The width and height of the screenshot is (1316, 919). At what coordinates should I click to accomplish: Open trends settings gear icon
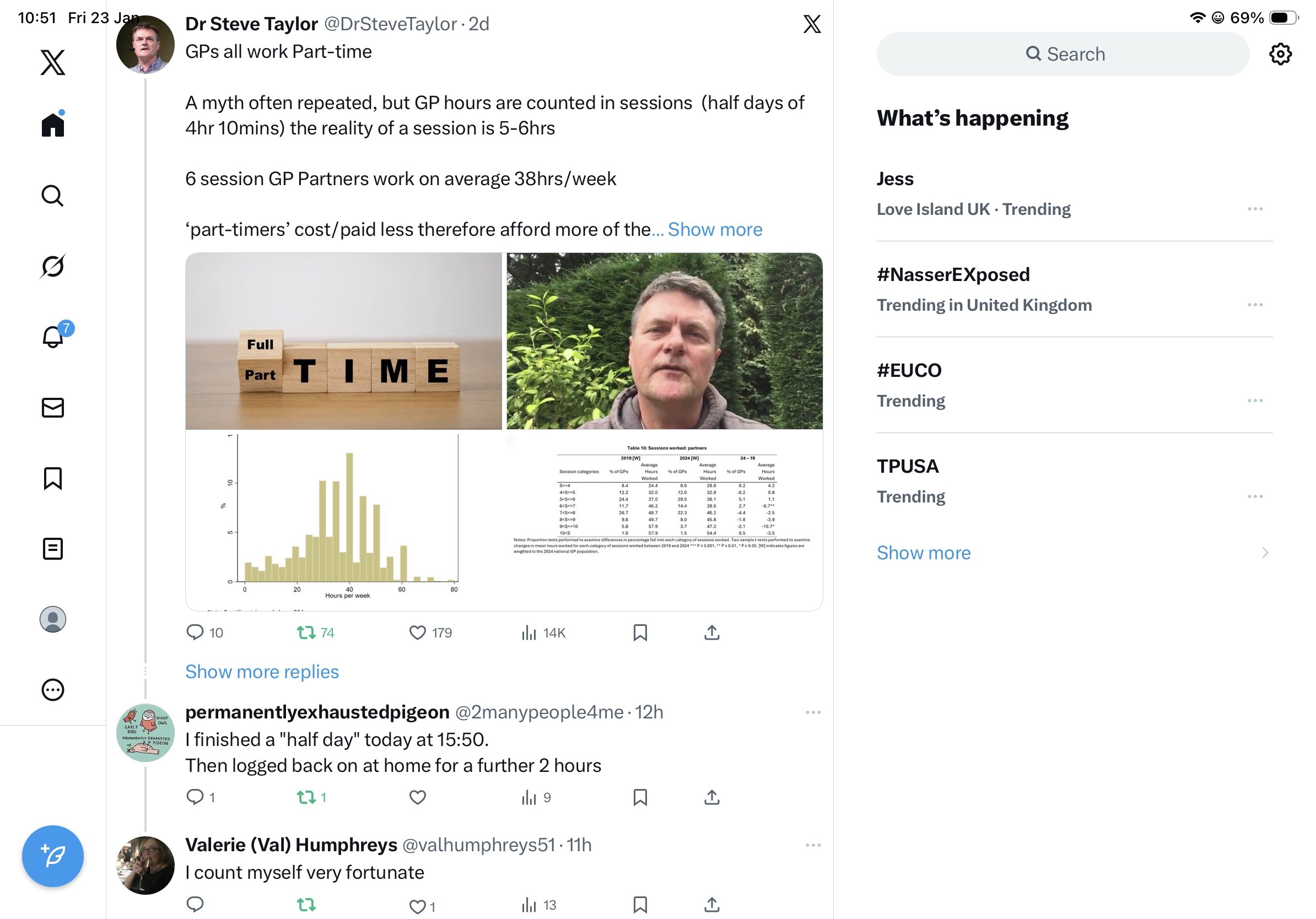[x=1279, y=55]
